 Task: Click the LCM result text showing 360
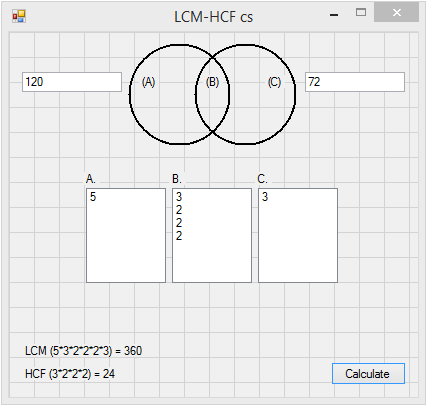coord(83,351)
